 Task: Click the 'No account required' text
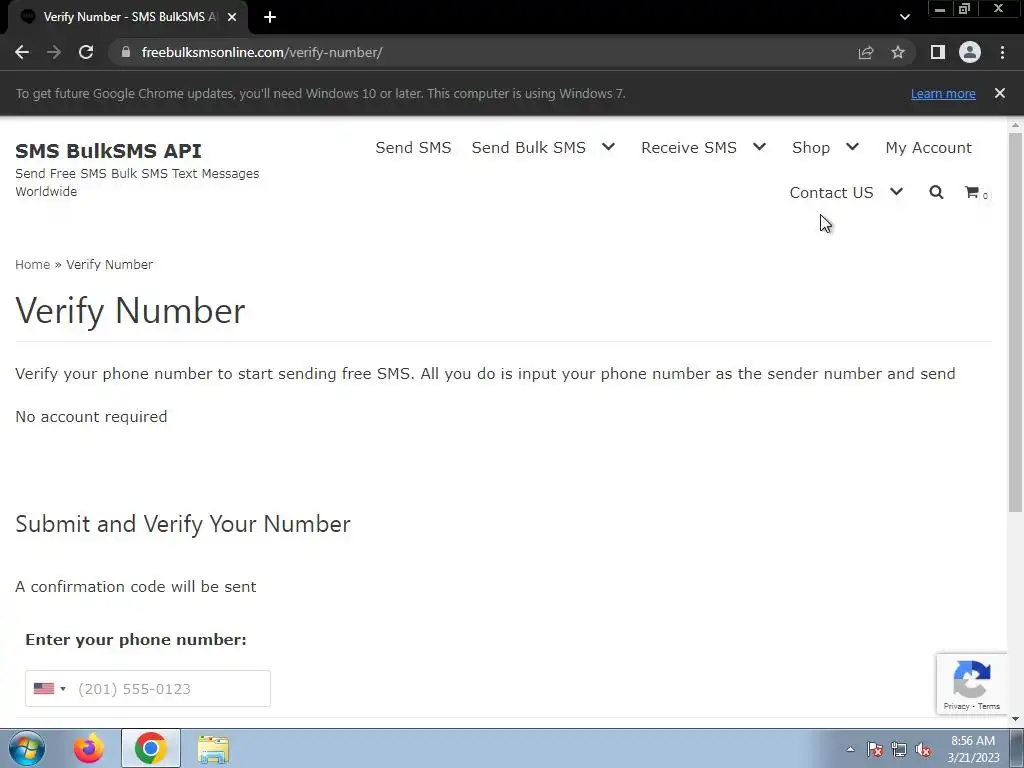(91, 417)
